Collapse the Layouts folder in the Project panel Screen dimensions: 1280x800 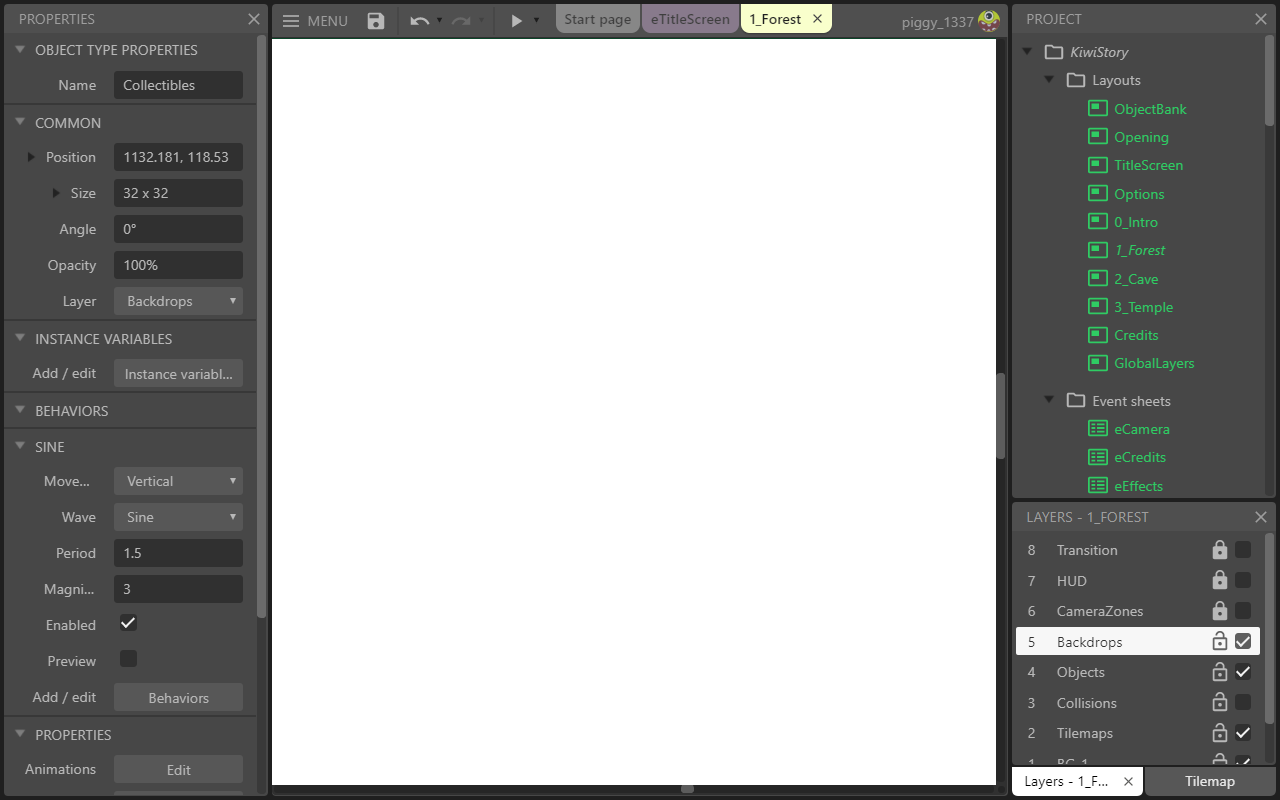tap(1050, 80)
